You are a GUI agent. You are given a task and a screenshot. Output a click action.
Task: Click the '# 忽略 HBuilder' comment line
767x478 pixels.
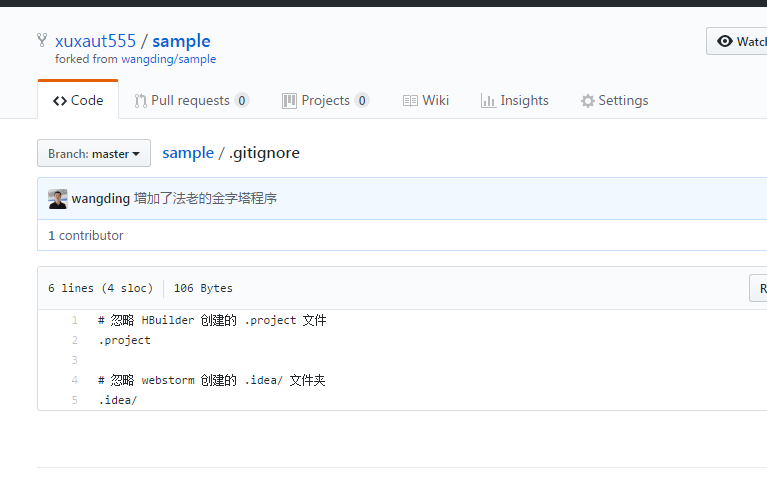pos(212,320)
